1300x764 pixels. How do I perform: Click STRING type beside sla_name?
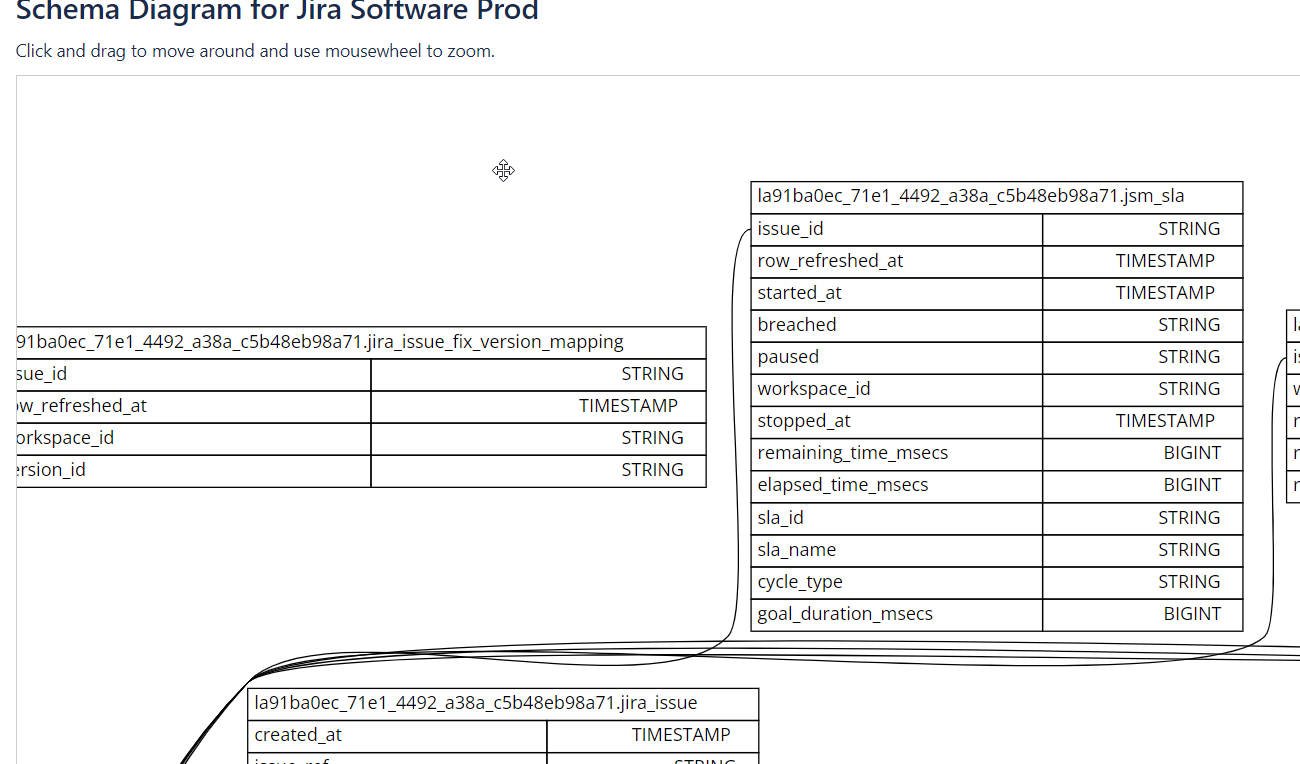click(x=1189, y=550)
